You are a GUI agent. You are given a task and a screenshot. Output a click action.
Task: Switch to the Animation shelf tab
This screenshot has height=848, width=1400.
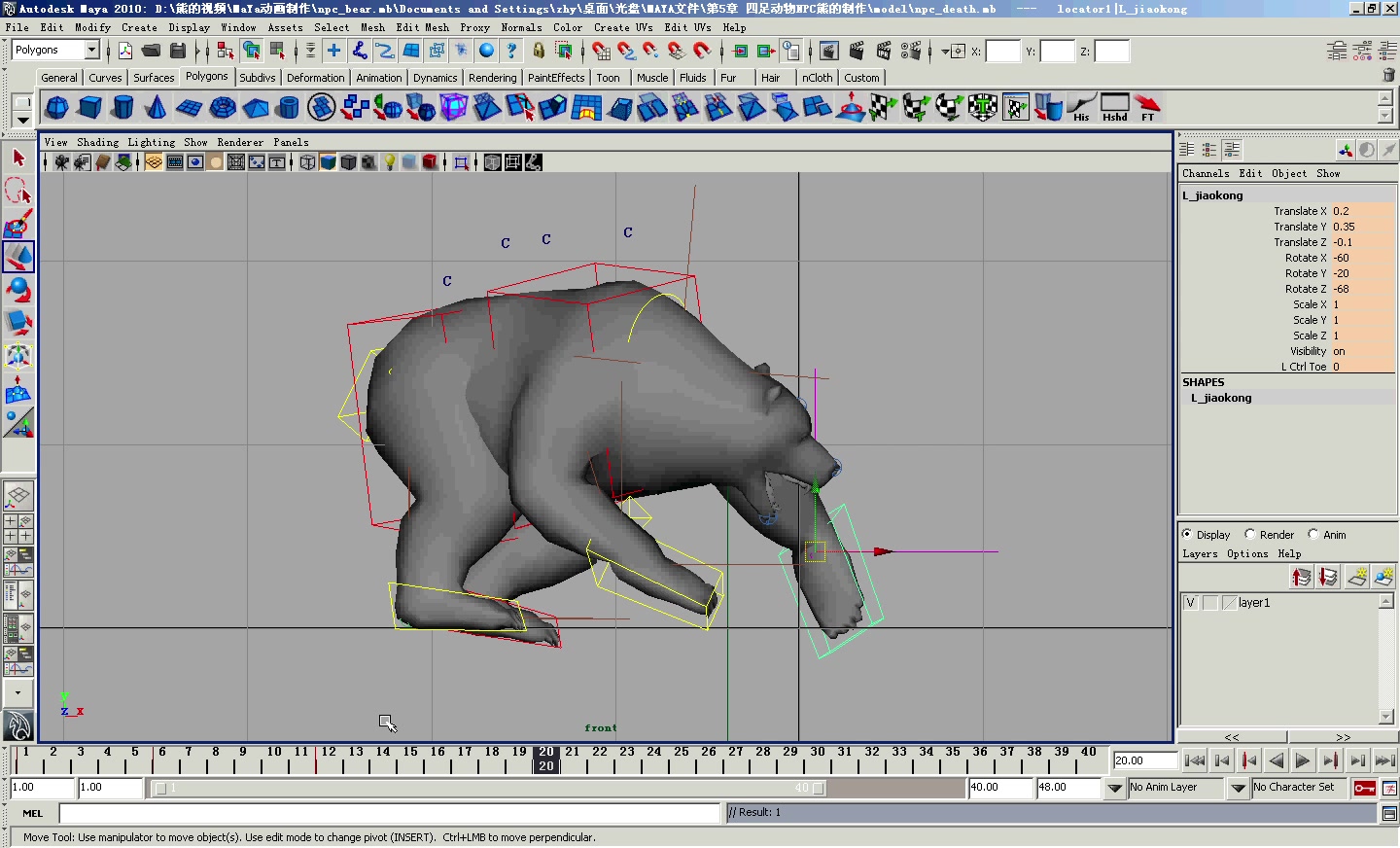(x=378, y=78)
